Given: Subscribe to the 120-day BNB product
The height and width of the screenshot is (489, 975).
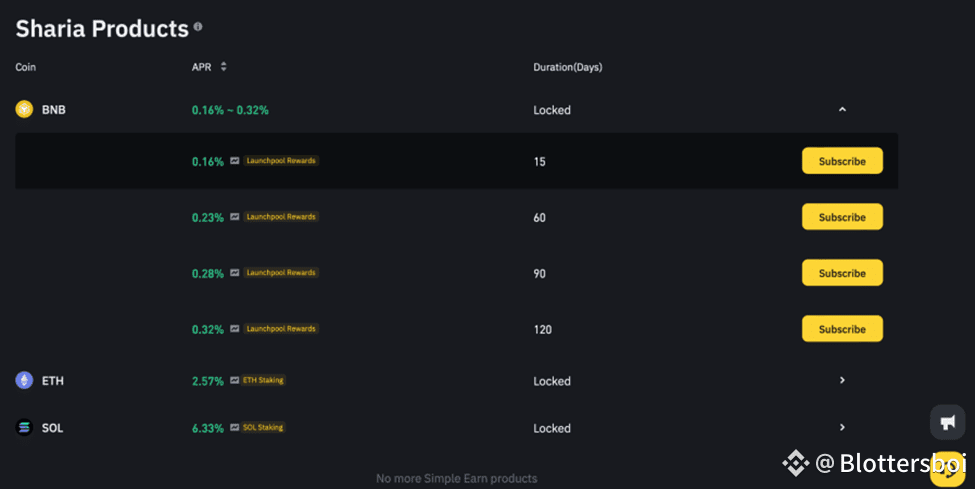Looking at the screenshot, I should (843, 328).
